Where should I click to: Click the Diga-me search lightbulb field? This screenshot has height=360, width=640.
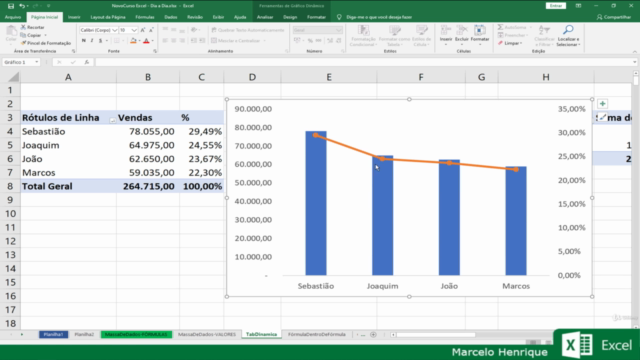[x=373, y=17]
